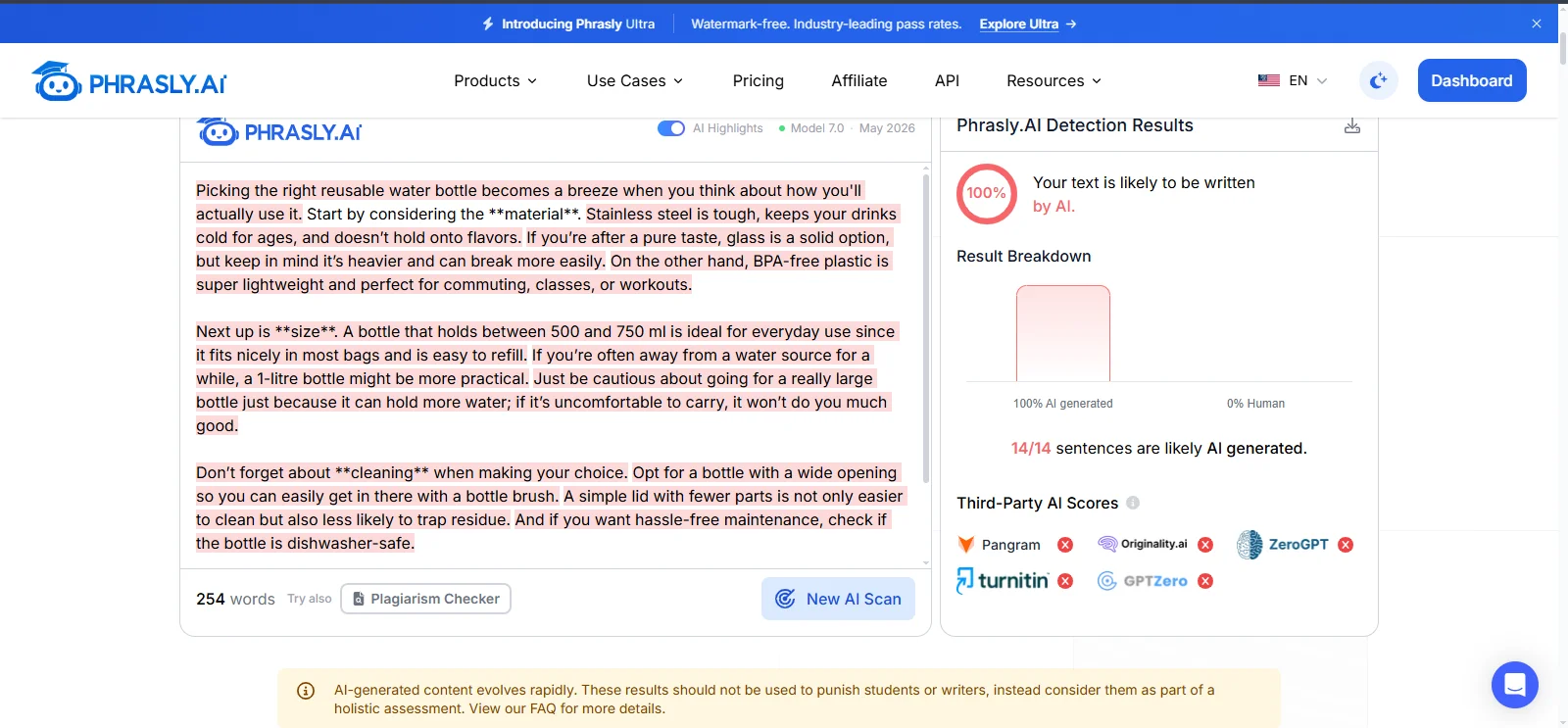Click the red X beside turnitin

click(x=1065, y=581)
